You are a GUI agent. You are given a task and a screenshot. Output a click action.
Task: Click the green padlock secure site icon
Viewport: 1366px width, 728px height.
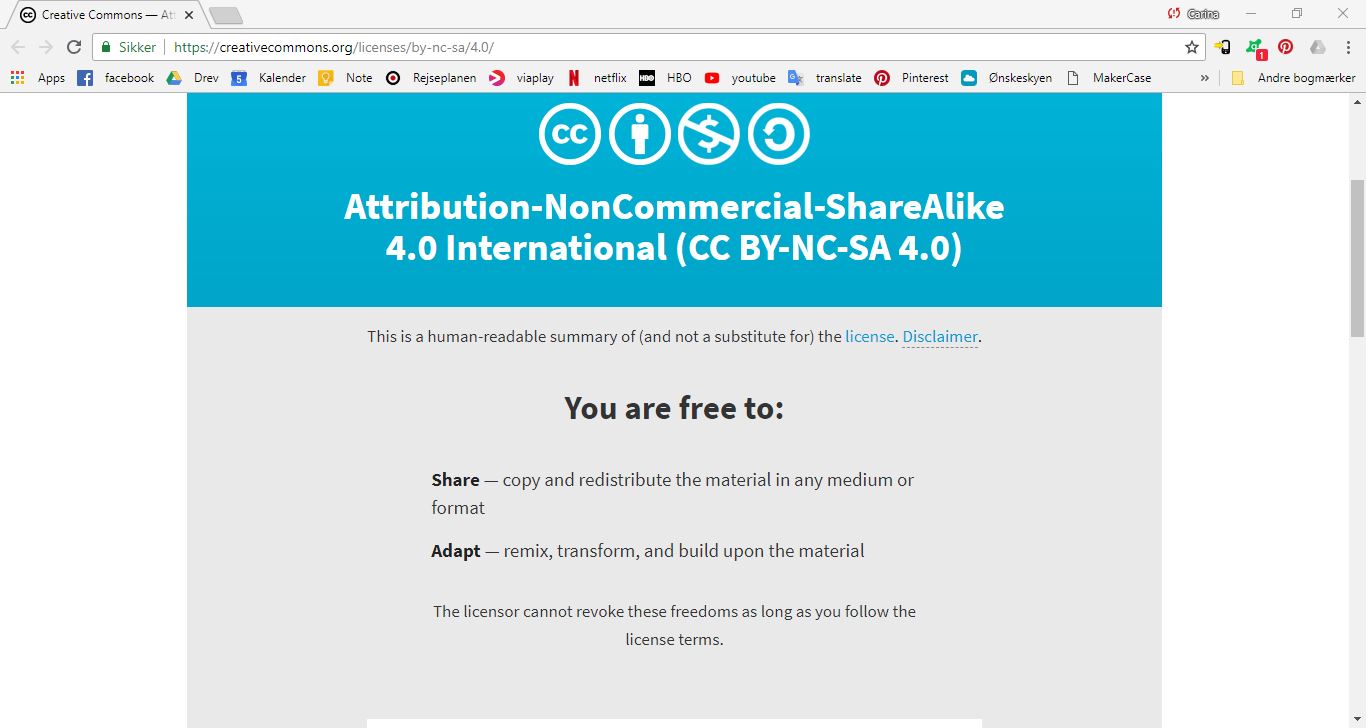(x=106, y=47)
